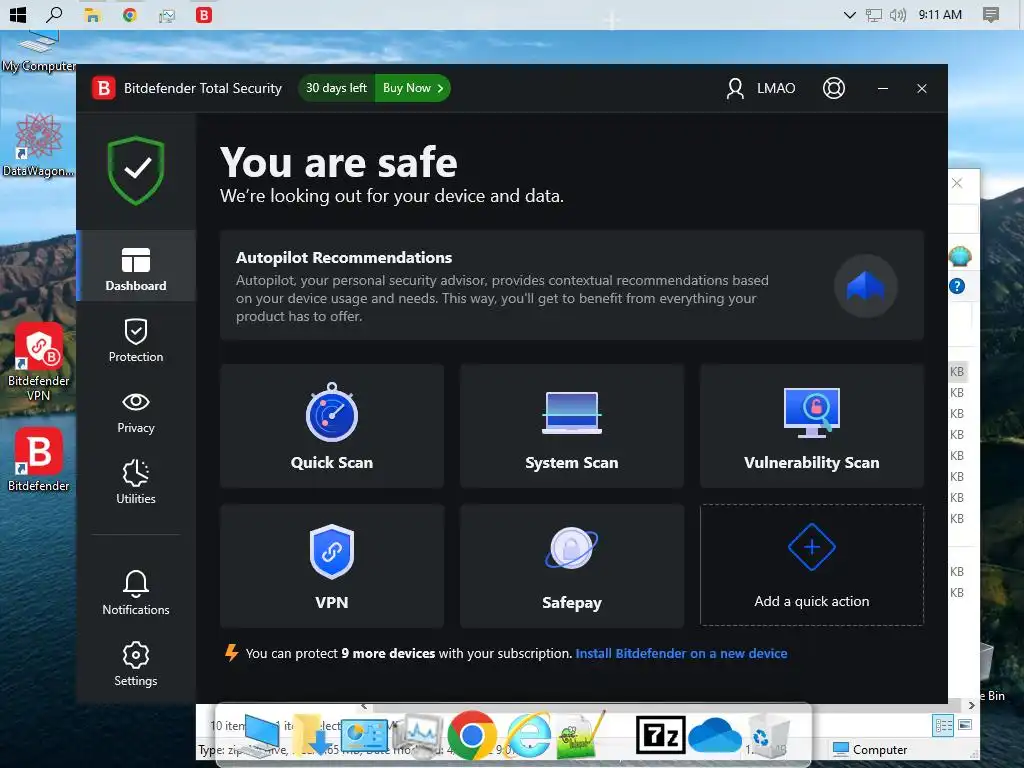Image resolution: width=1024 pixels, height=768 pixels.
Task: Select the Bitdefender desktop shortcut
Action: (x=39, y=460)
